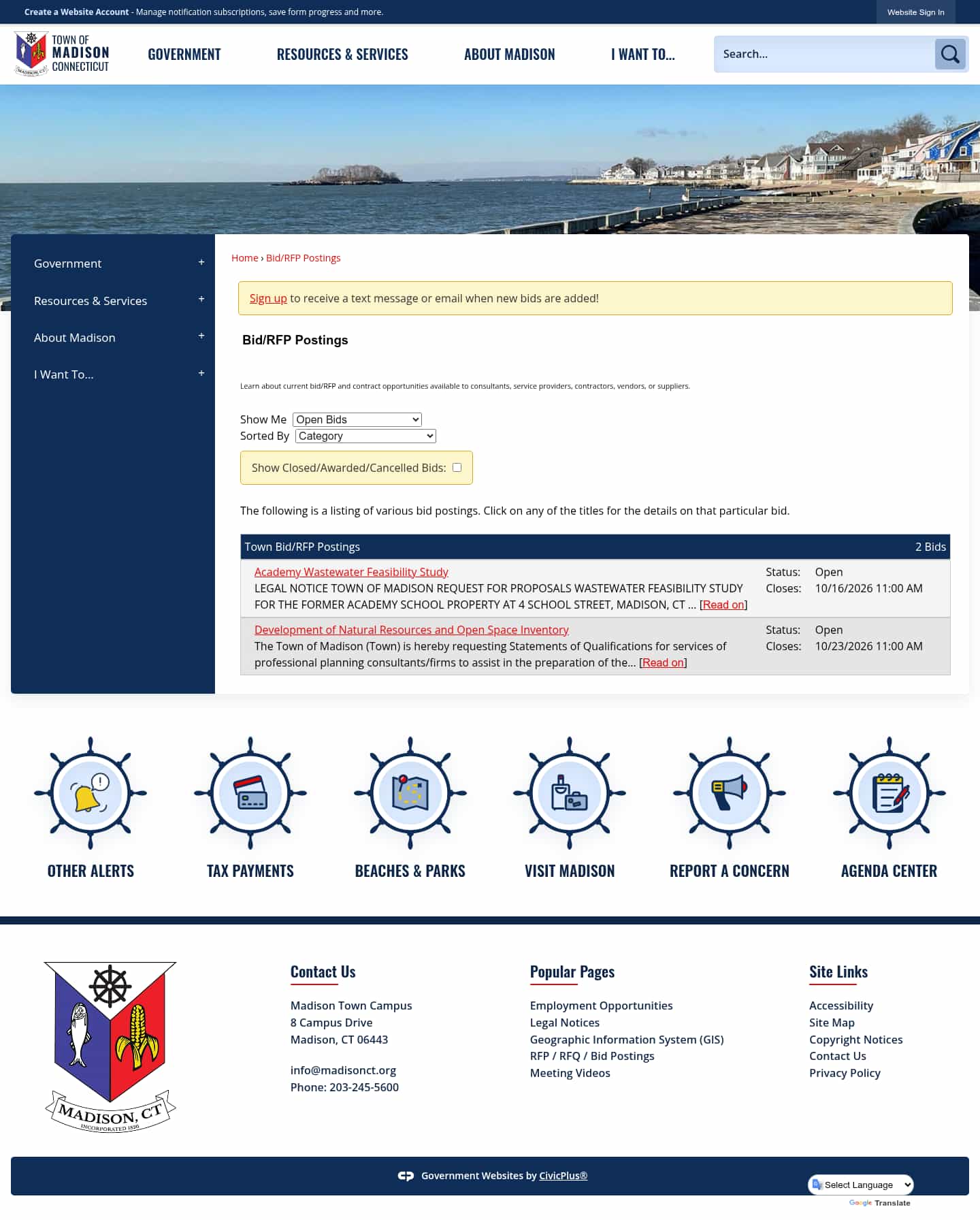Click the Website Sign In button
Viewport: 980px width, 1220px height.
[x=916, y=12]
